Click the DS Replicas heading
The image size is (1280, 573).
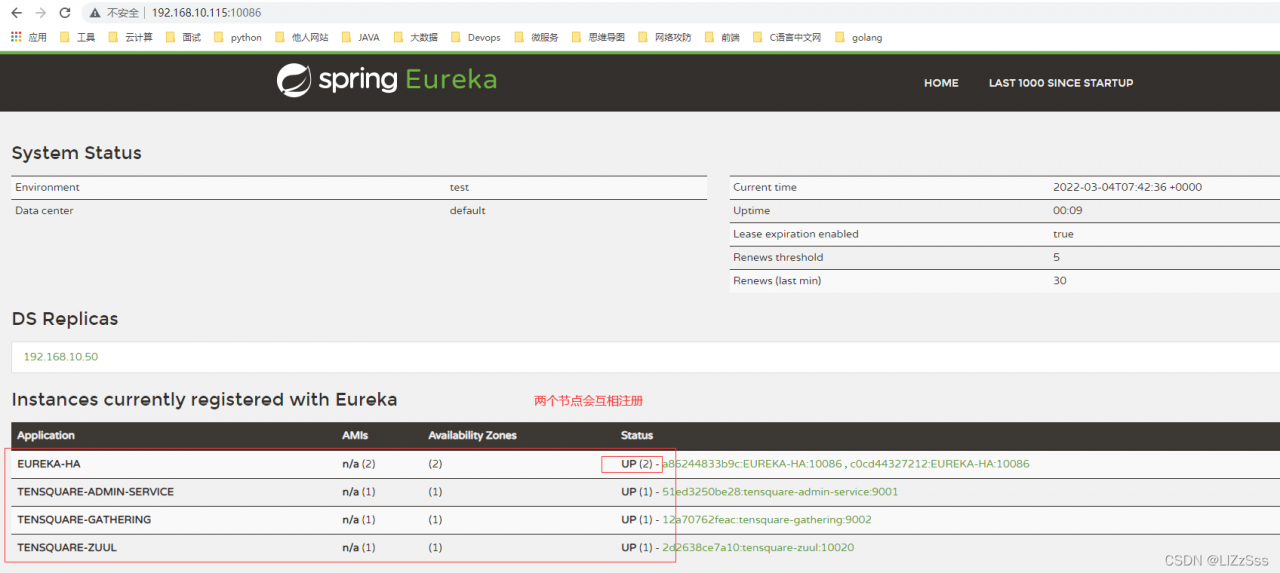(65, 319)
